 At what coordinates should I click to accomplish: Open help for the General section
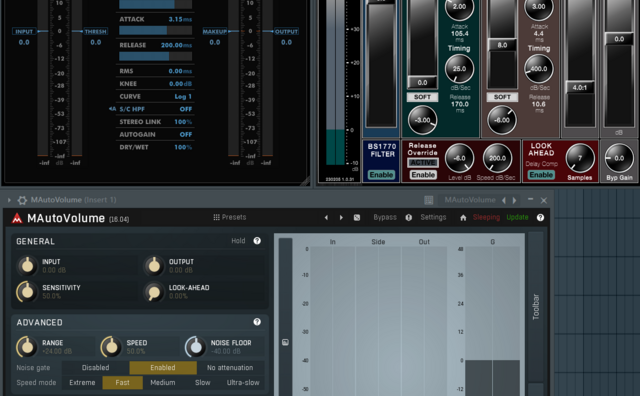click(257, 241)
